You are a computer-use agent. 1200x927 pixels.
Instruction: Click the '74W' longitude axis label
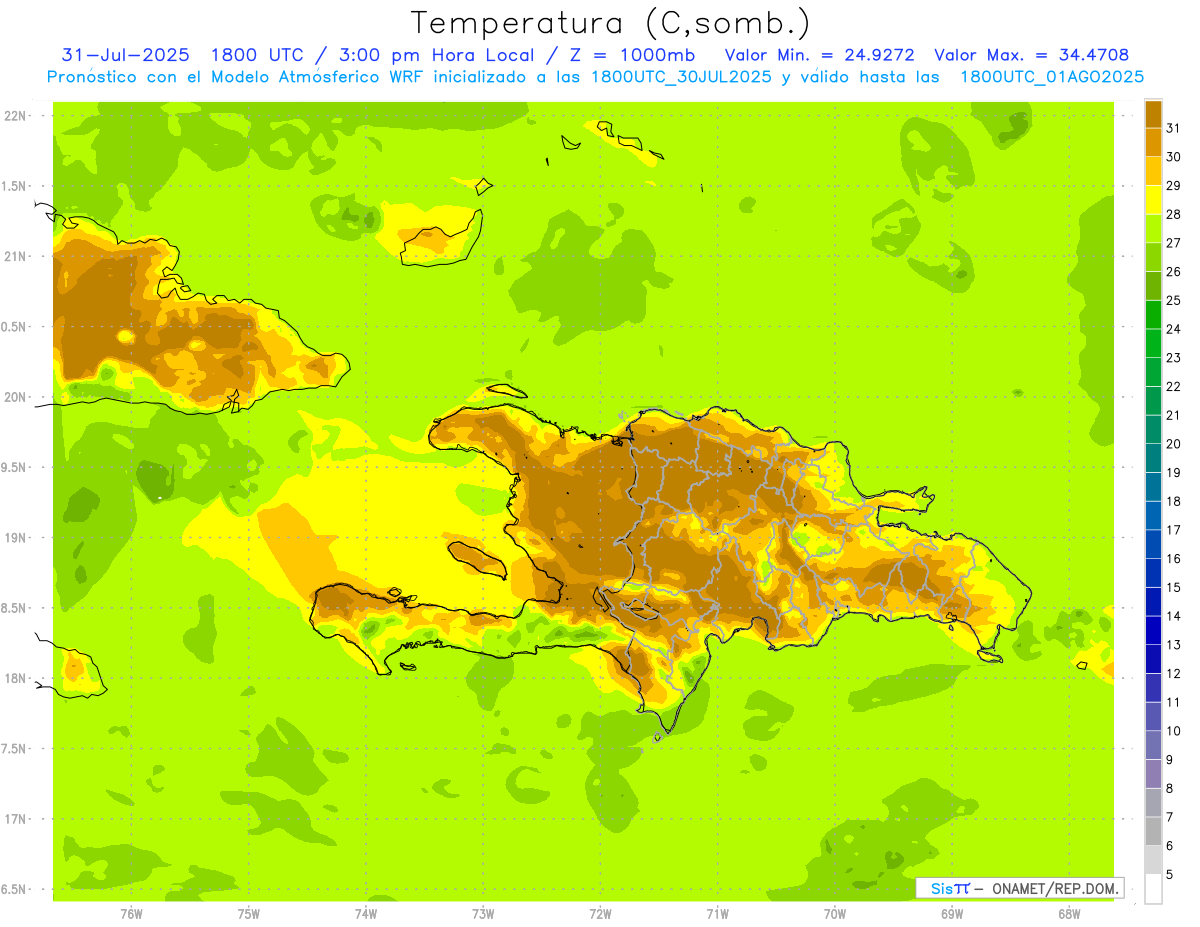[x=366, y=914]
